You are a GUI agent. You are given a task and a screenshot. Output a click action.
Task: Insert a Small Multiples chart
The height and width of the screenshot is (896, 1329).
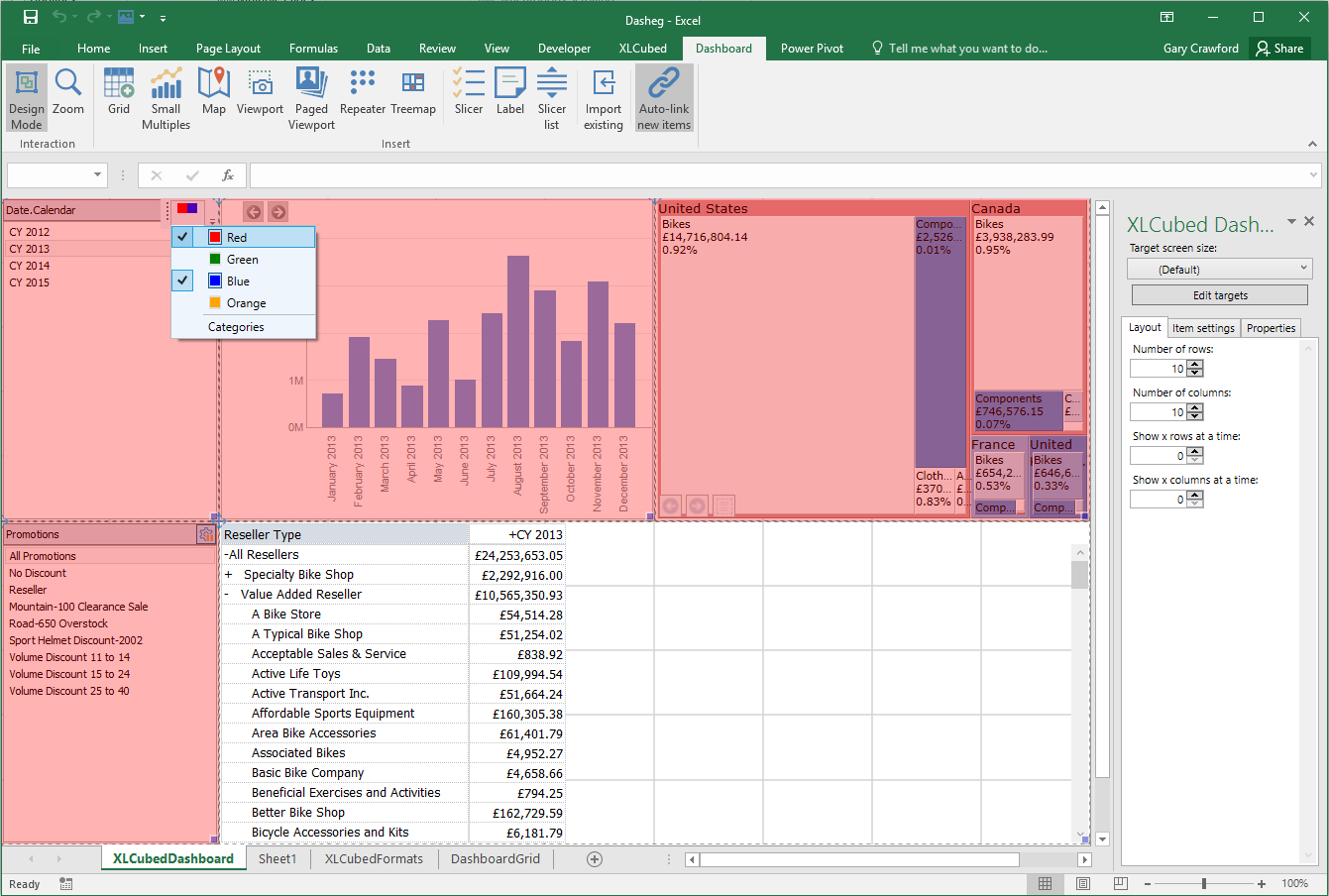point(166,97)
